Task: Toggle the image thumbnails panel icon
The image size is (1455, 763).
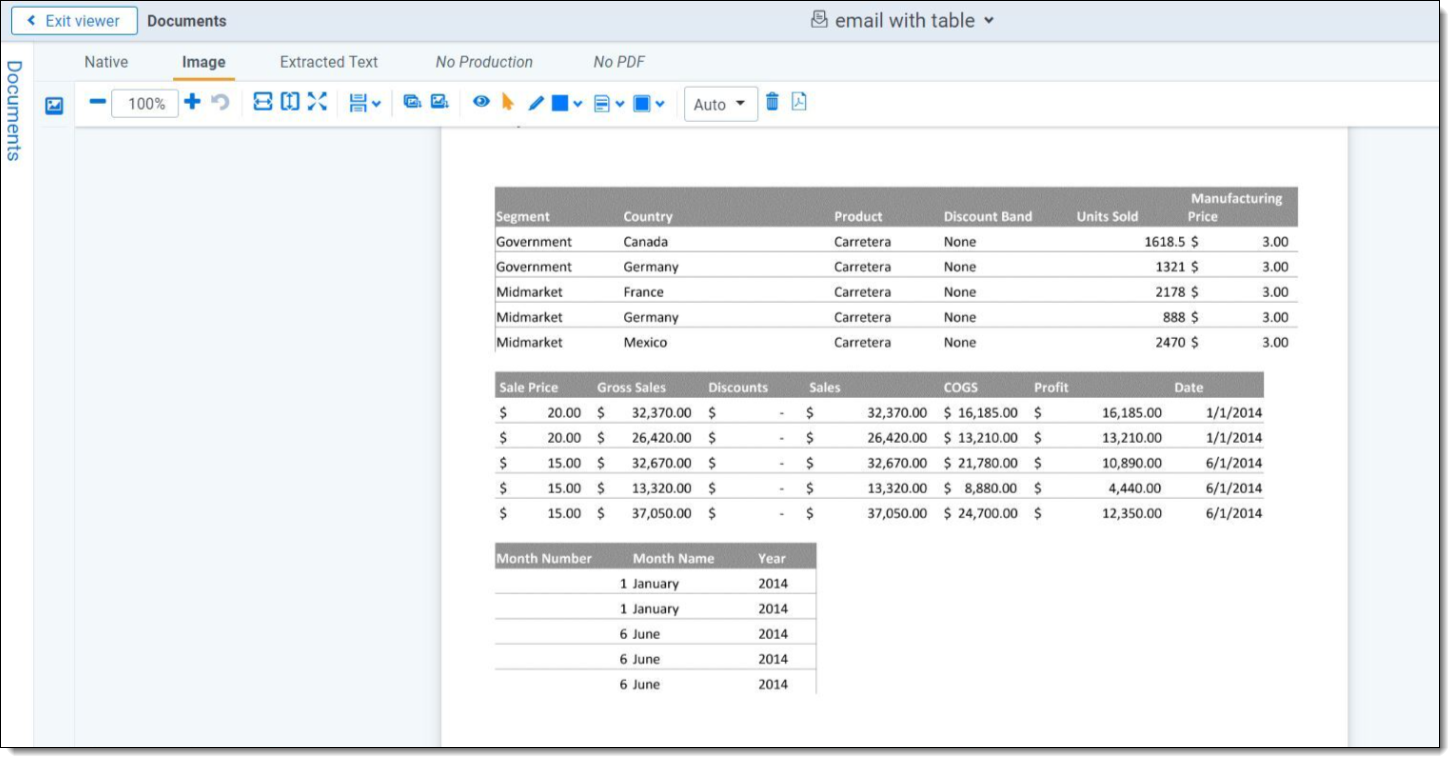Action: (x=54, y=105)
